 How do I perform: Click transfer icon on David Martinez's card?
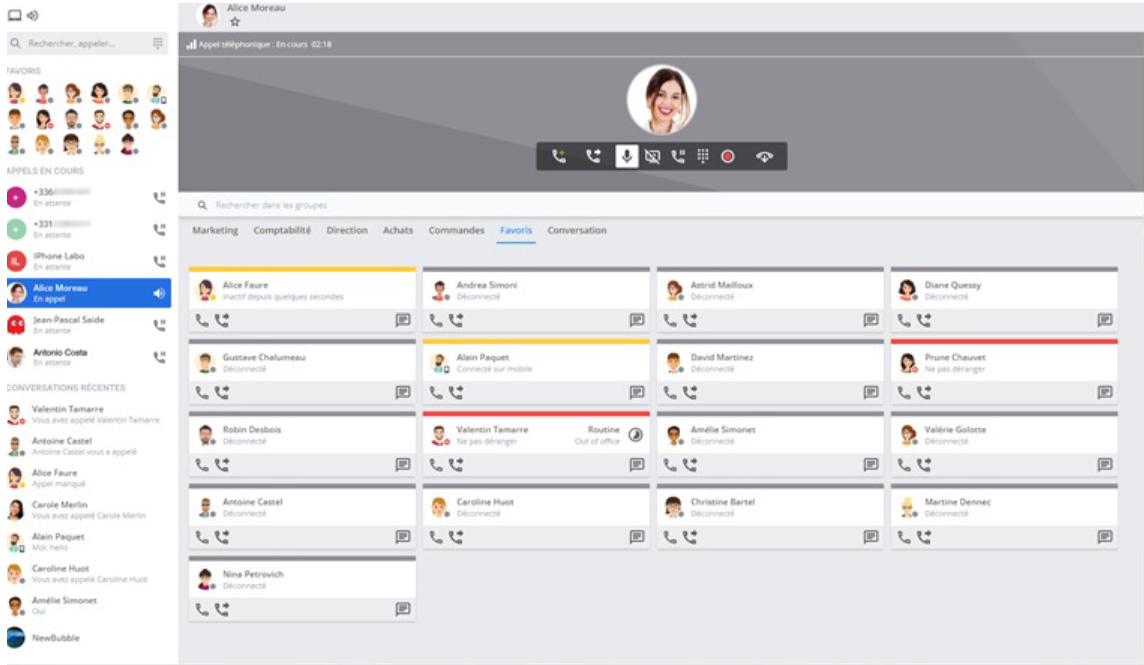click(690, 393)
